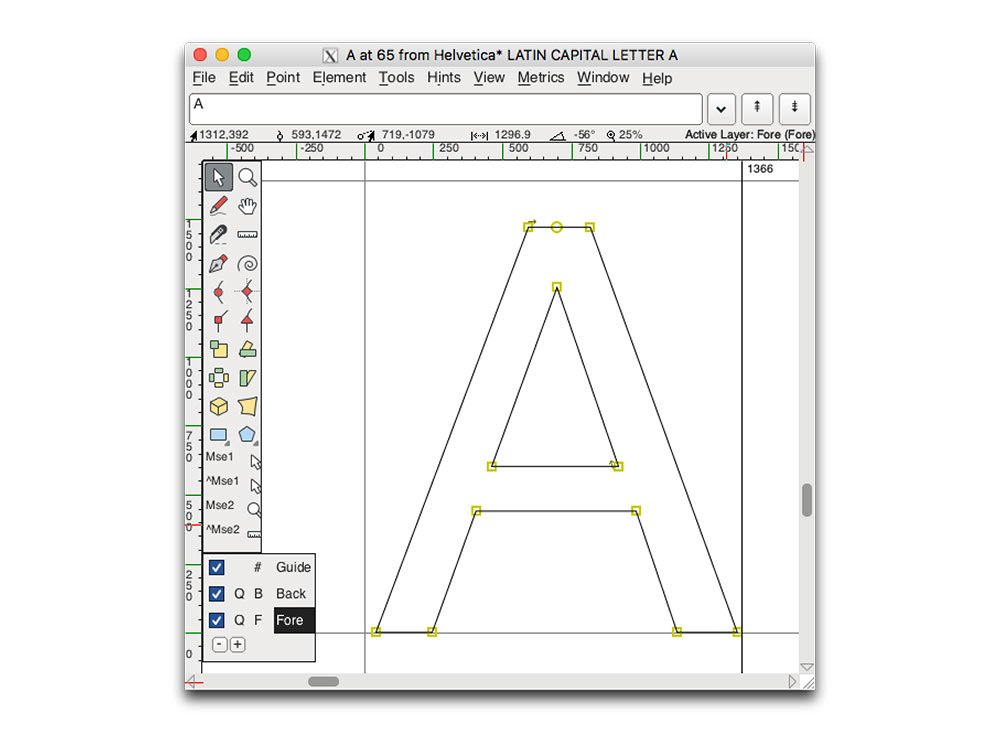Viewport: 1000px width, 750px height.
Task: Open the Metrics menu
Action: click(x=541, y=78)
